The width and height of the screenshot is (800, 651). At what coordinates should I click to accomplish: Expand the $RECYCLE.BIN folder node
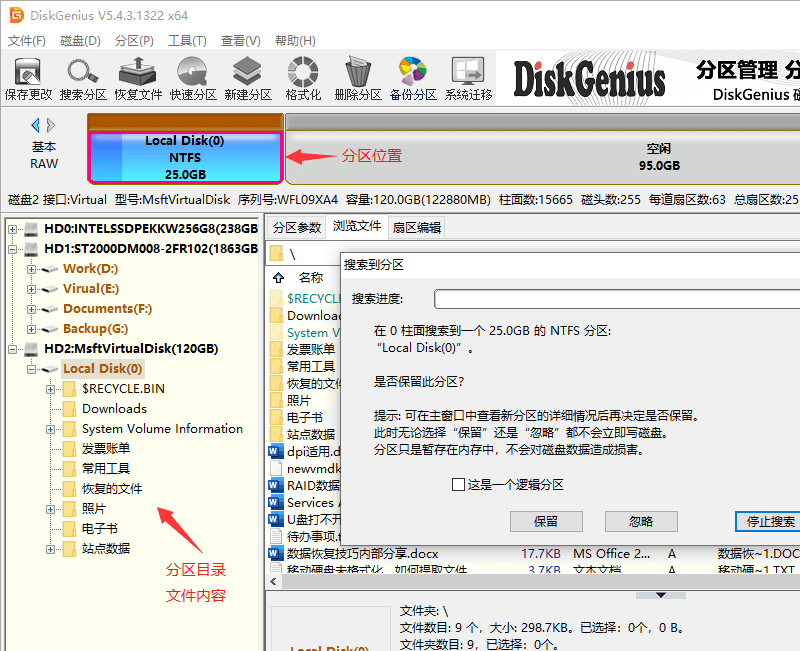pyautogui.click(x=50, y=389)
